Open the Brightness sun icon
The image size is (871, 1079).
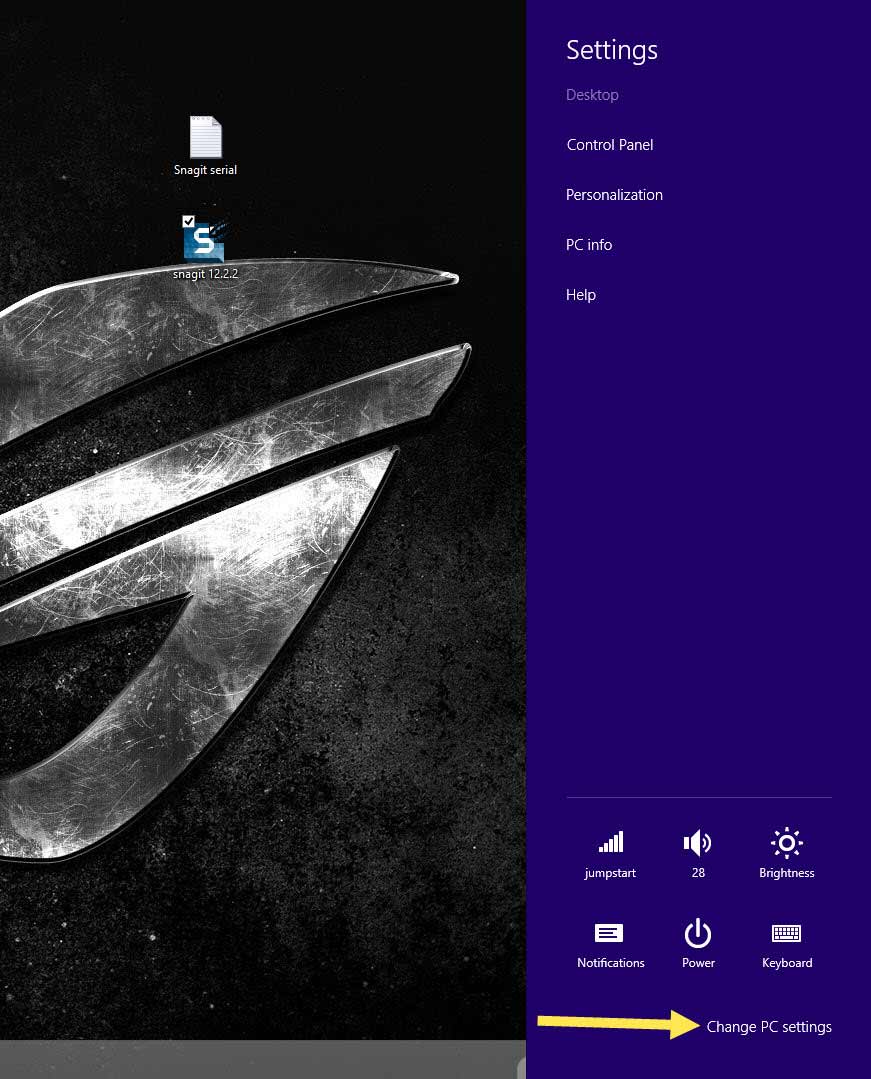tap(786, 843)
